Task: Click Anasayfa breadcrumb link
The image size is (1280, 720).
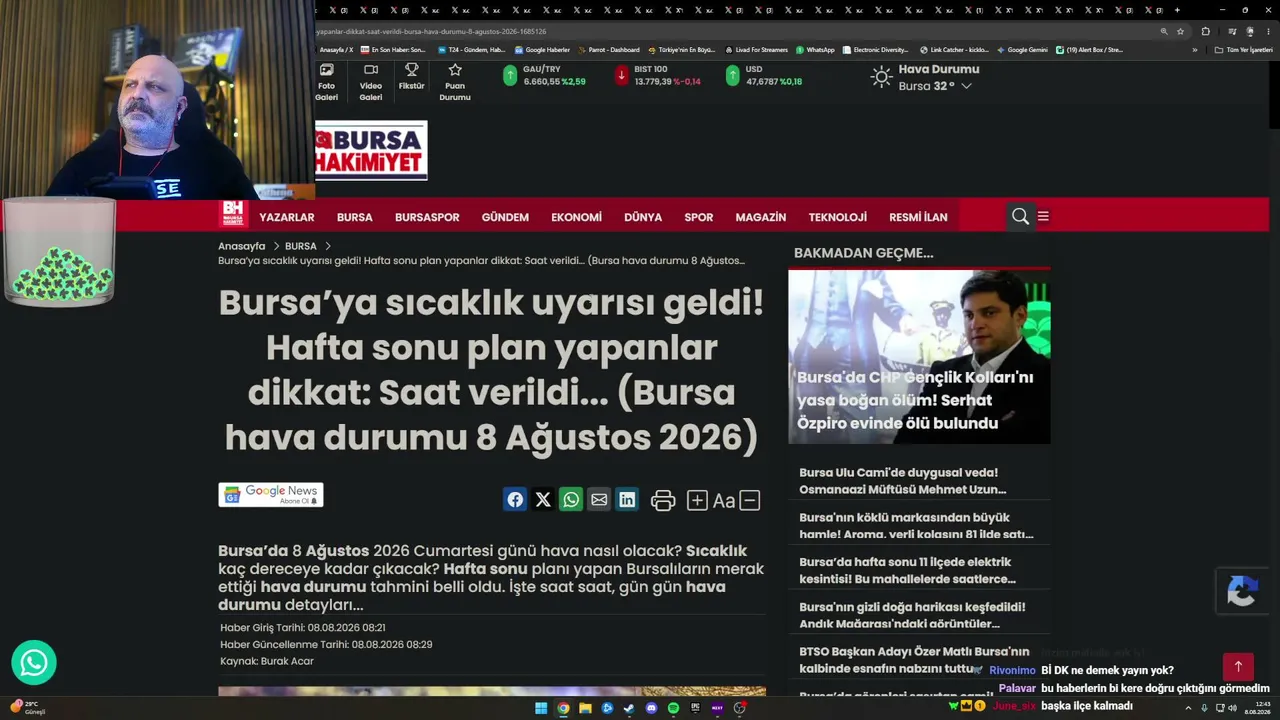Action: pos(242,246)
